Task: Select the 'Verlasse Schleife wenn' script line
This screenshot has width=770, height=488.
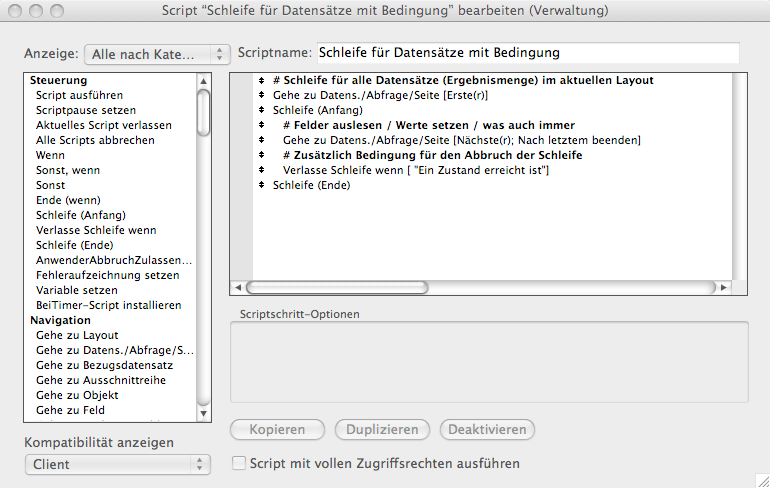Action: tap(416, 170)
